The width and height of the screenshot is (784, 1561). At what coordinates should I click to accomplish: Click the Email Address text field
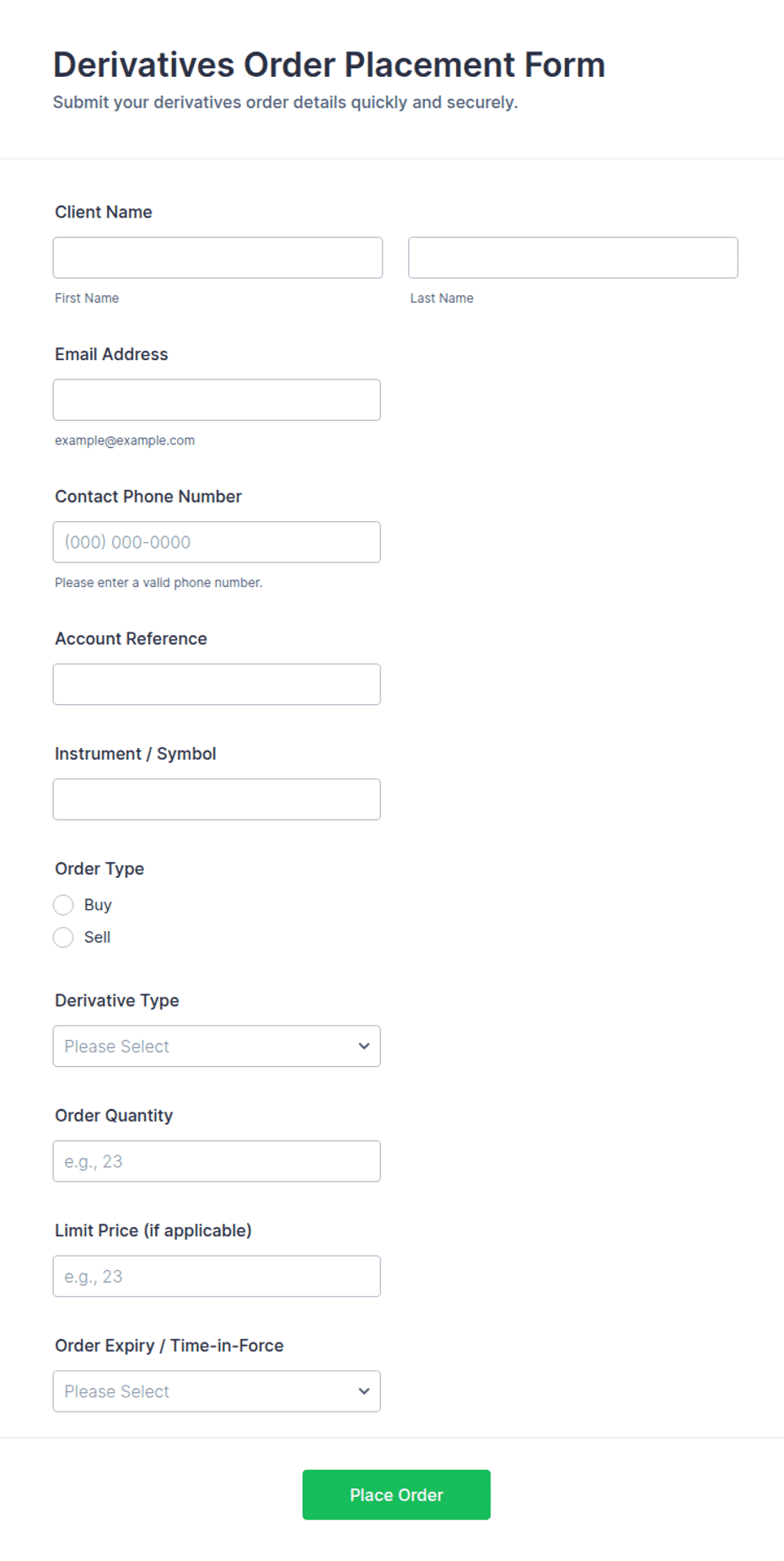[217, 400]
